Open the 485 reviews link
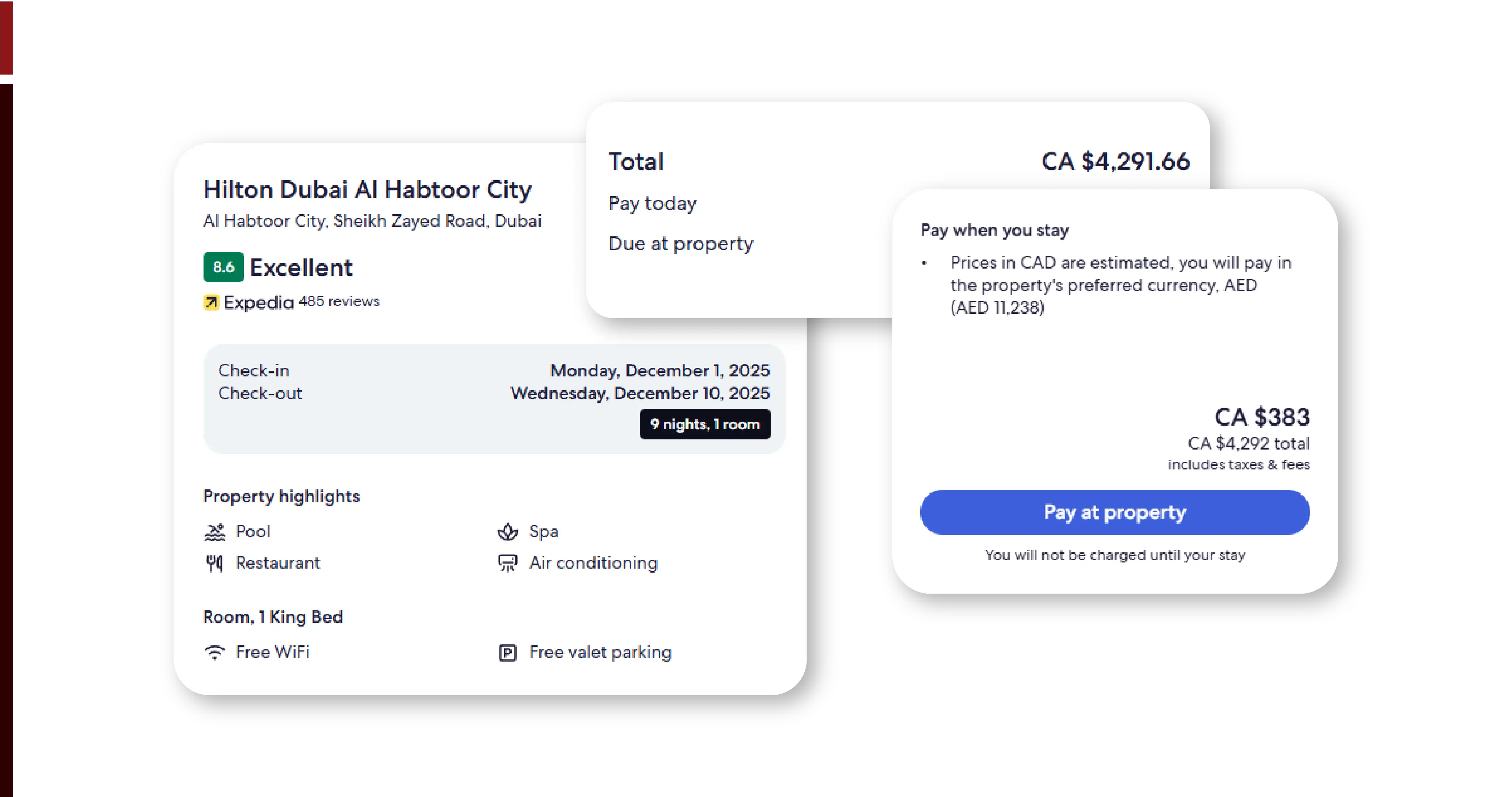 coord(339,301)
